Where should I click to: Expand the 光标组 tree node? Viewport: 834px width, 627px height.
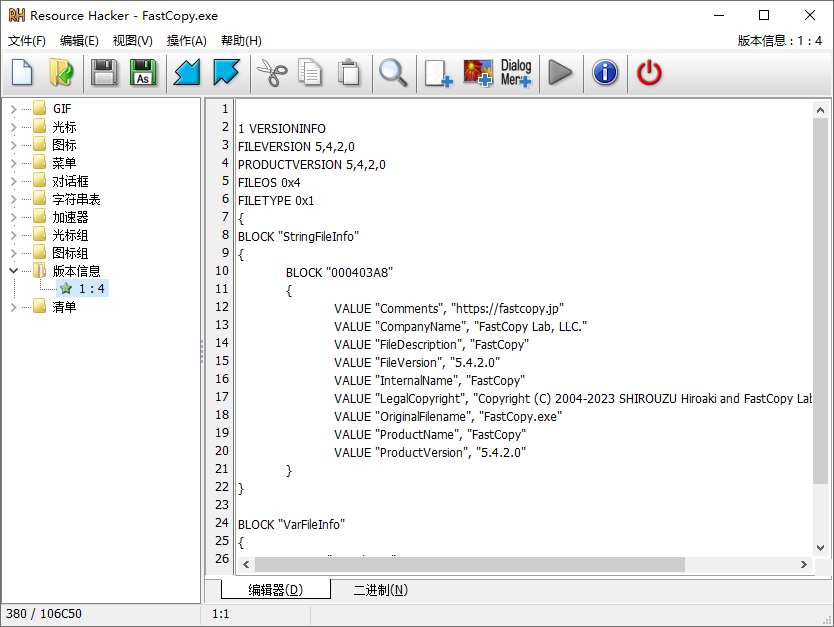point(13,235)
